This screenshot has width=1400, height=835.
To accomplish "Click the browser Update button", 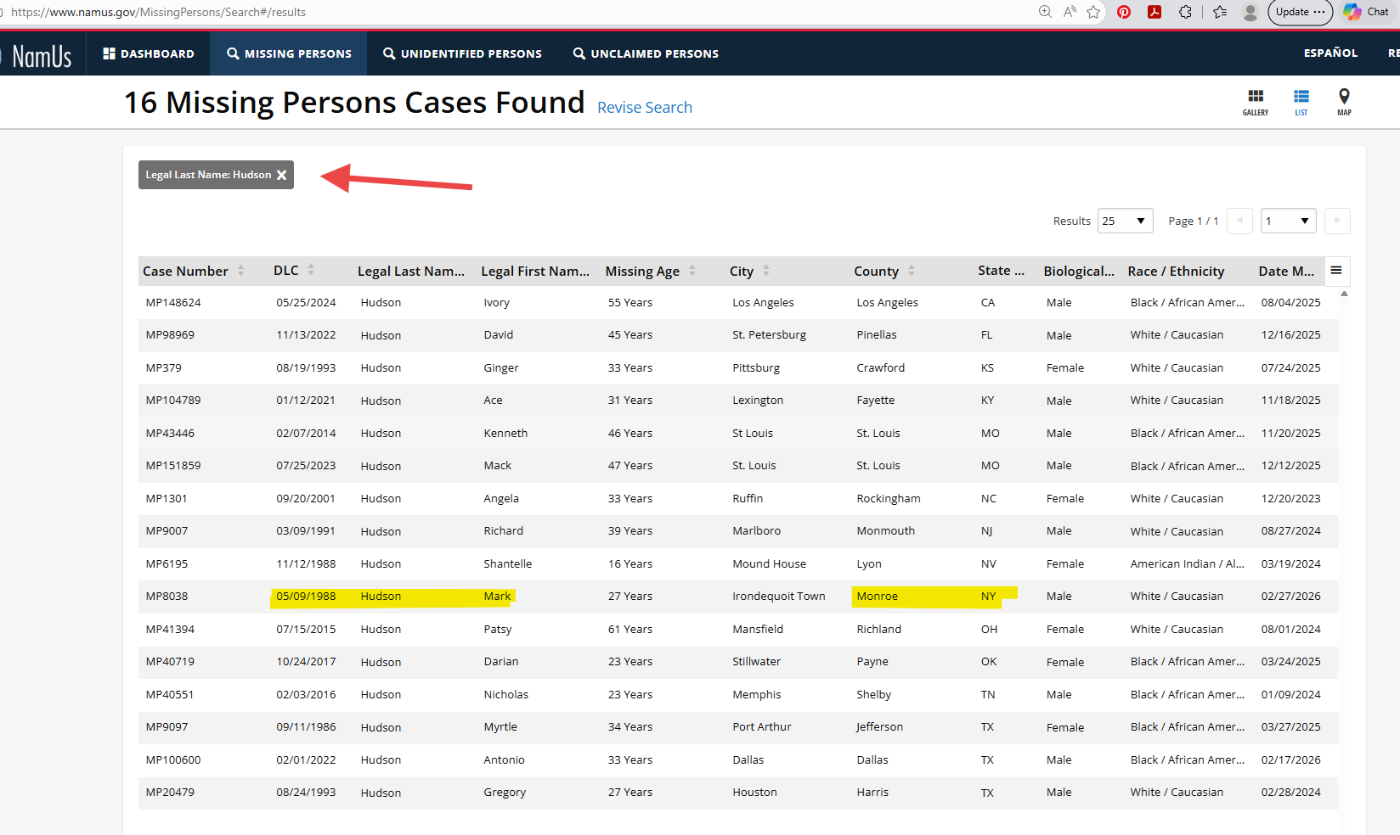I will (x=1299, y=12).
